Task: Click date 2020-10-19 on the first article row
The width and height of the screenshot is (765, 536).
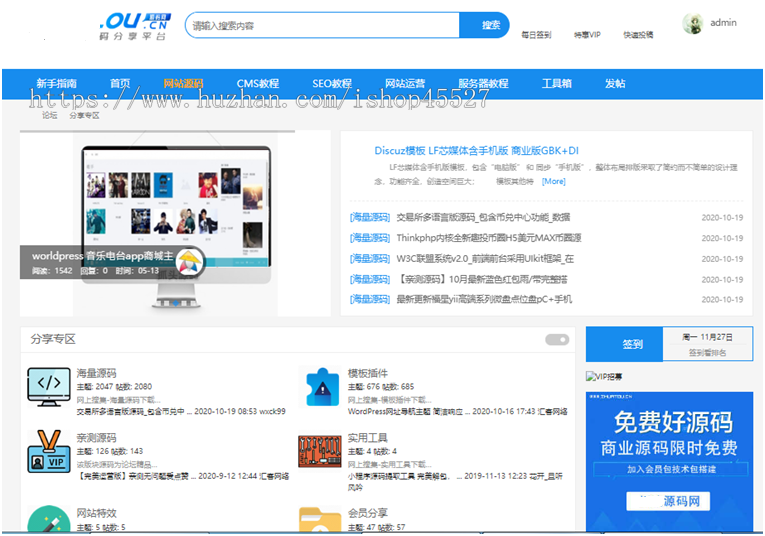Action: 722,218
